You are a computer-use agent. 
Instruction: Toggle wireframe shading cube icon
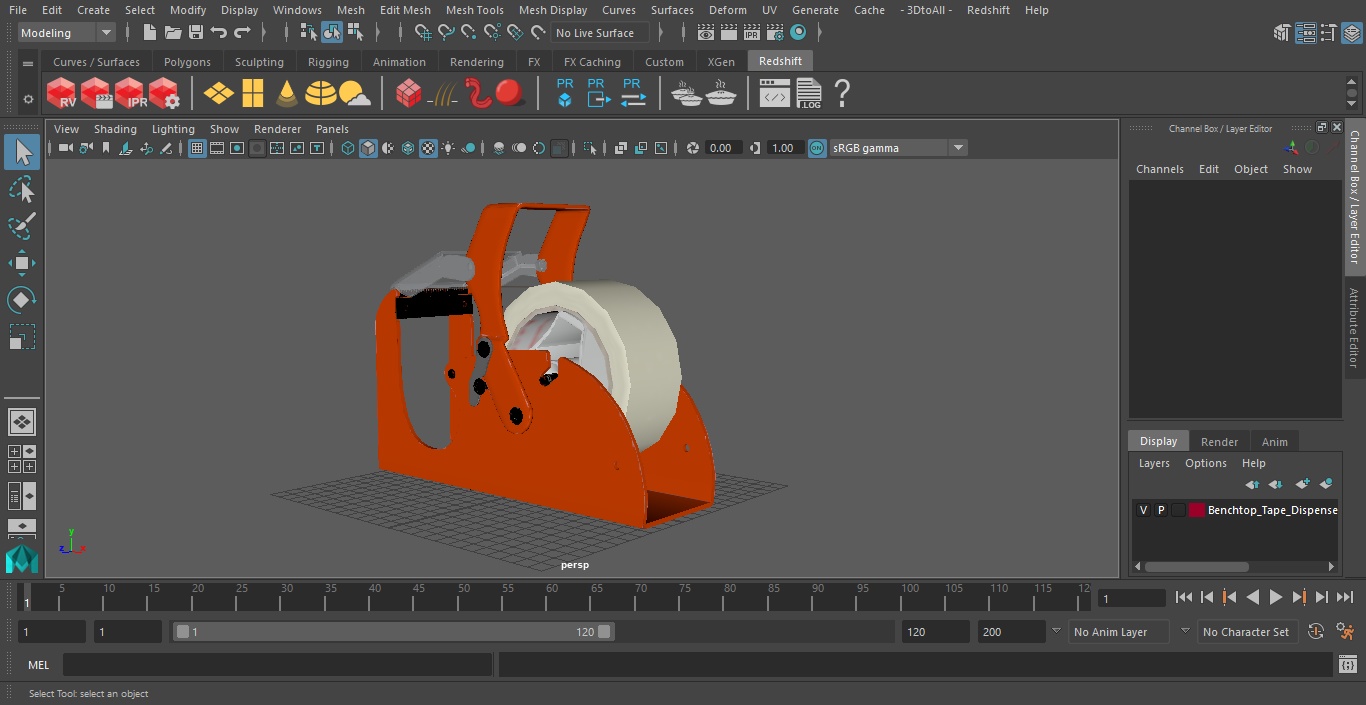pyautogui.click(x=348, y=148)
